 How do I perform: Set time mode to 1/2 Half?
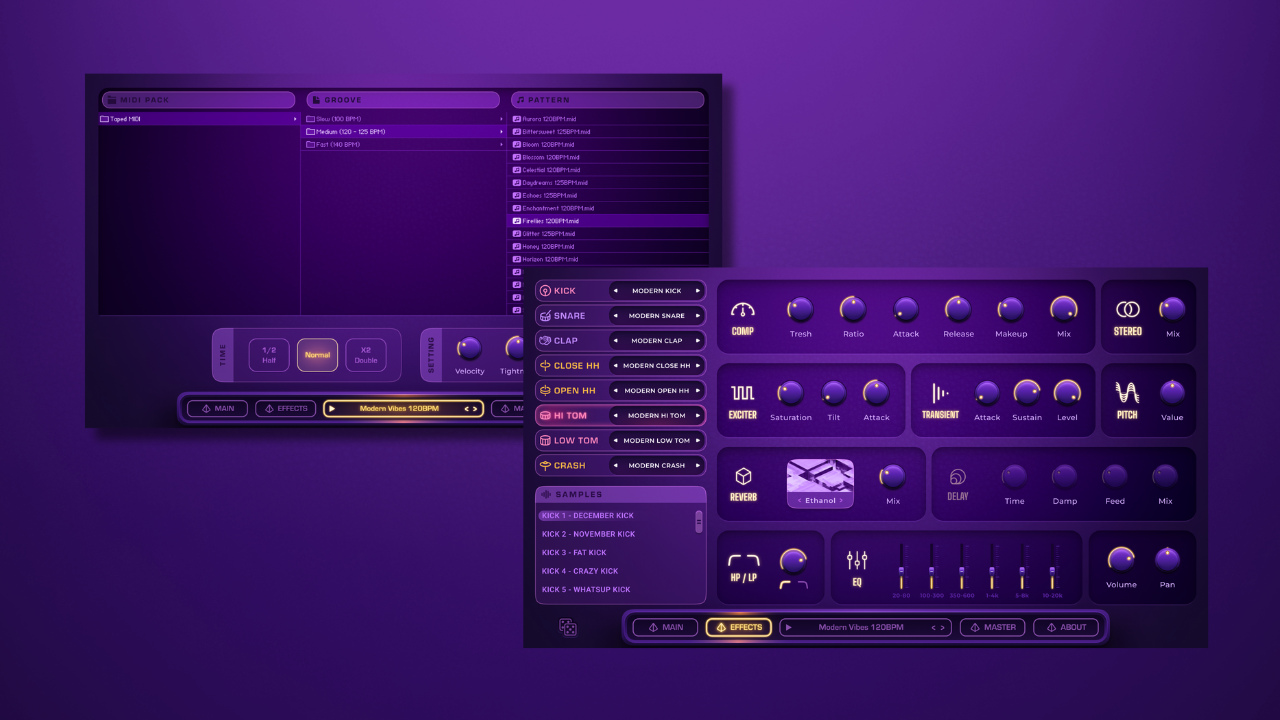pyautogui.click(x=269, y=354)
